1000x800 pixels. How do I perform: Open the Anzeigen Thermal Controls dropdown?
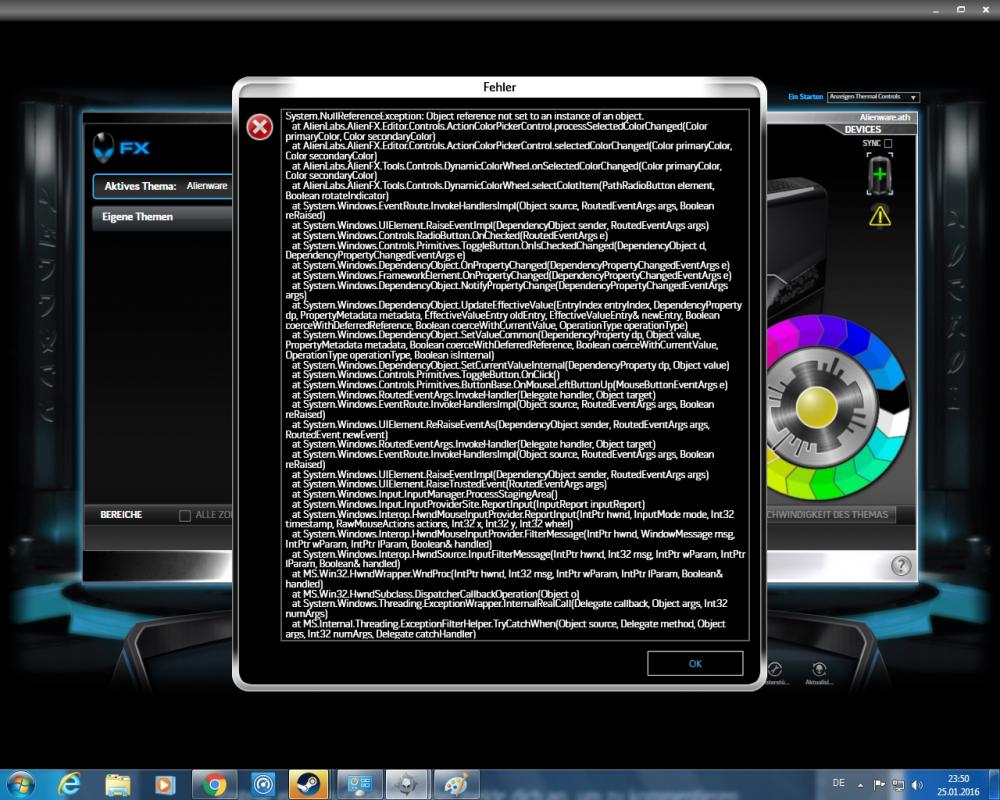coord(873,97)
